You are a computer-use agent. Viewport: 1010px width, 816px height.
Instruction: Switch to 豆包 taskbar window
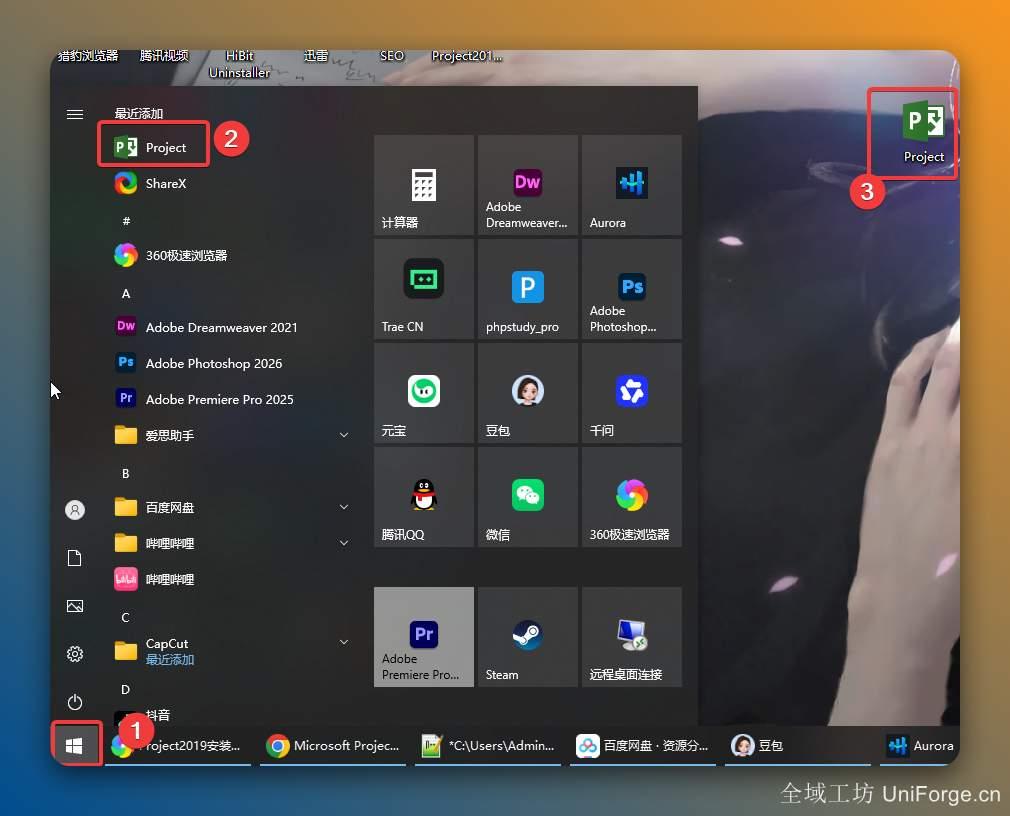798,746
